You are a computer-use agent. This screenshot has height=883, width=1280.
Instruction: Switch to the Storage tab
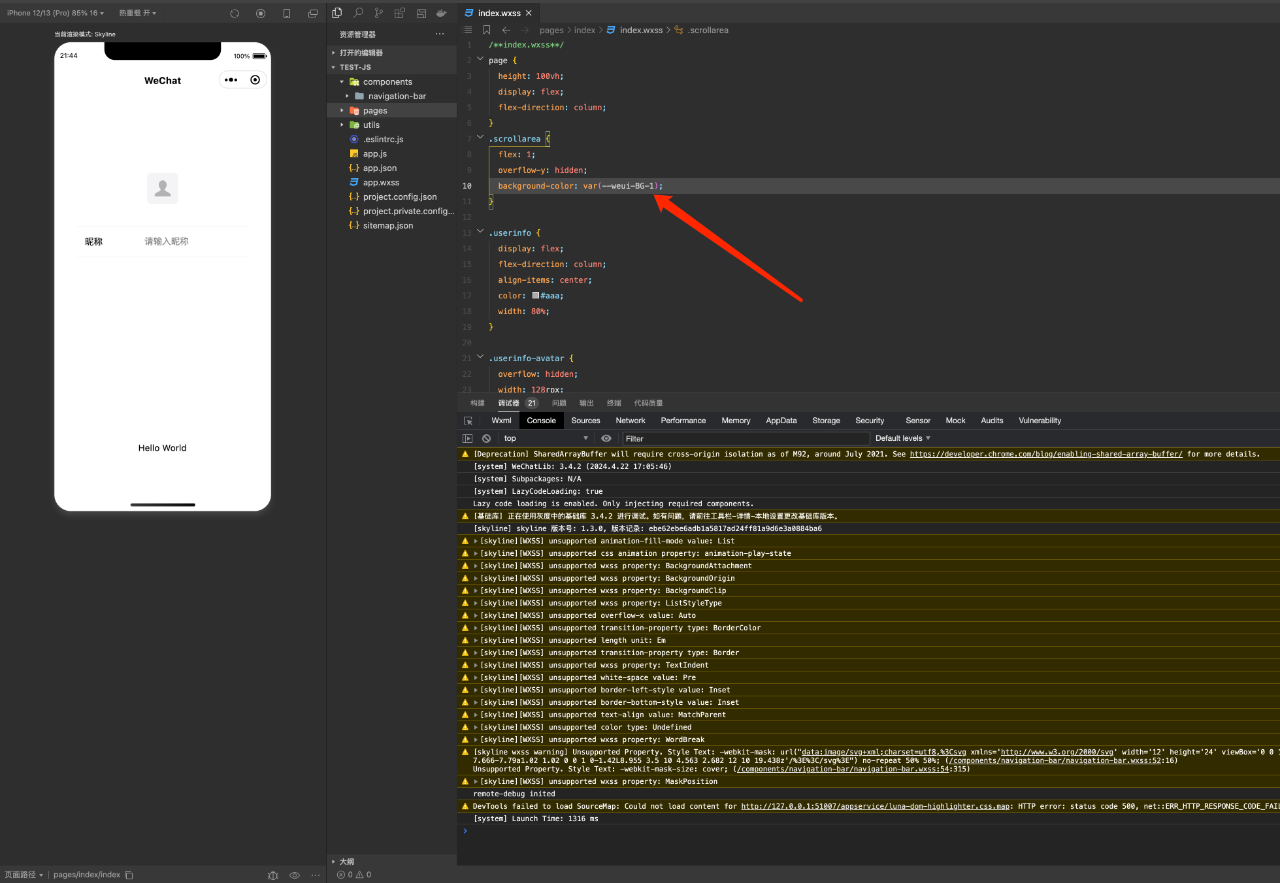click(826, 421)
